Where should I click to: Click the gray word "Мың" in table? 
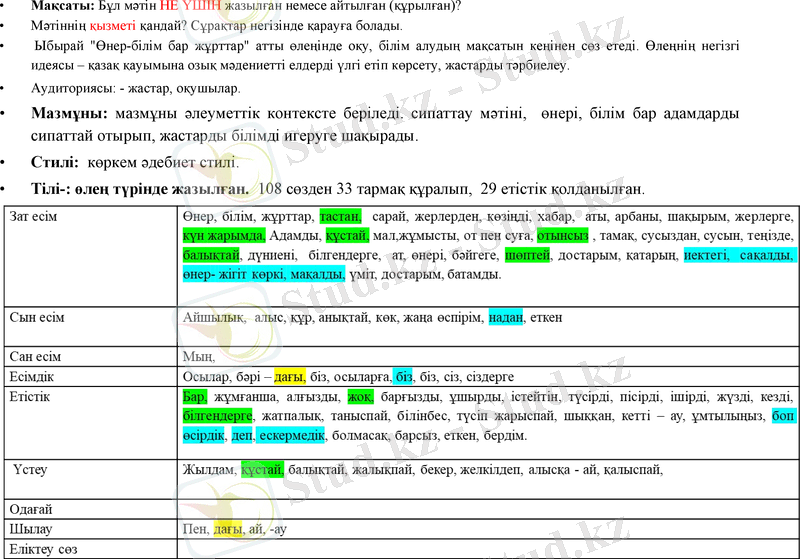[x=199, y=356]
